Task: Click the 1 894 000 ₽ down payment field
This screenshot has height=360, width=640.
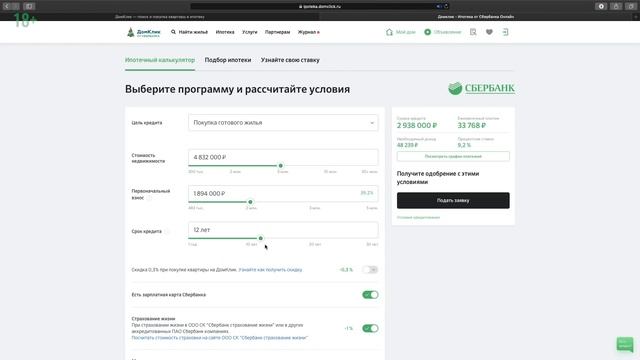Action: [283, 193]
